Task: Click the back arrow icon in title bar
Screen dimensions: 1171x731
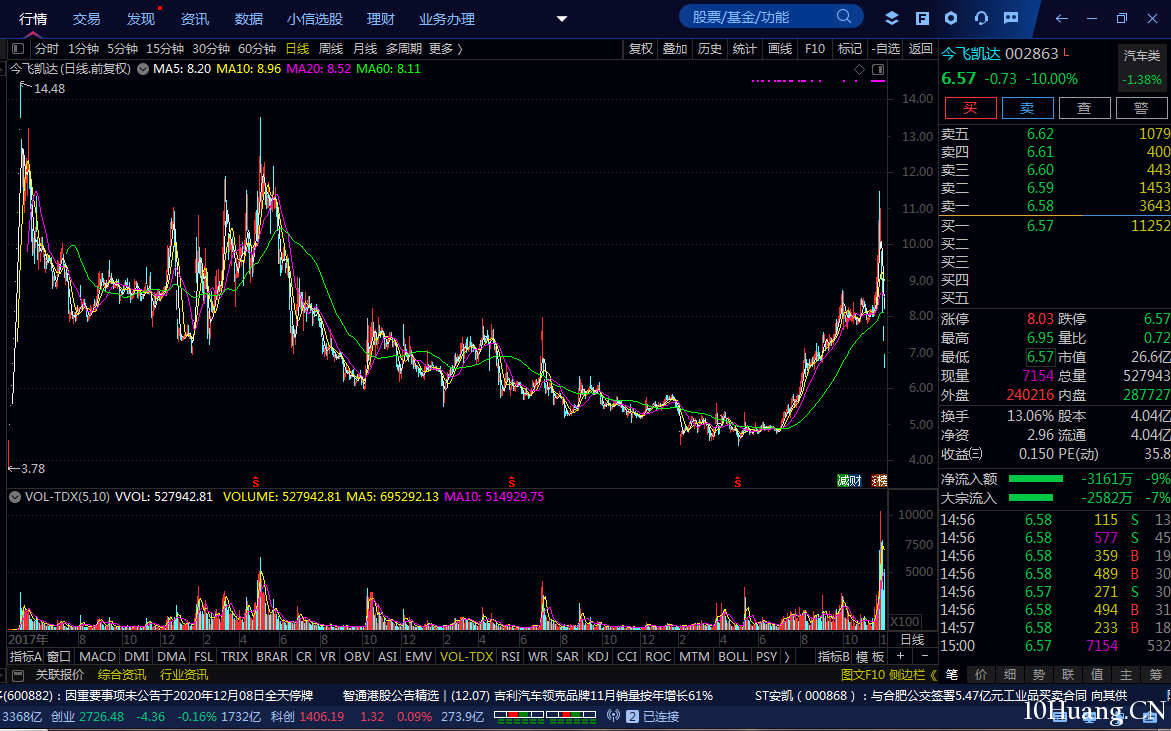Action: point(1061,19)
